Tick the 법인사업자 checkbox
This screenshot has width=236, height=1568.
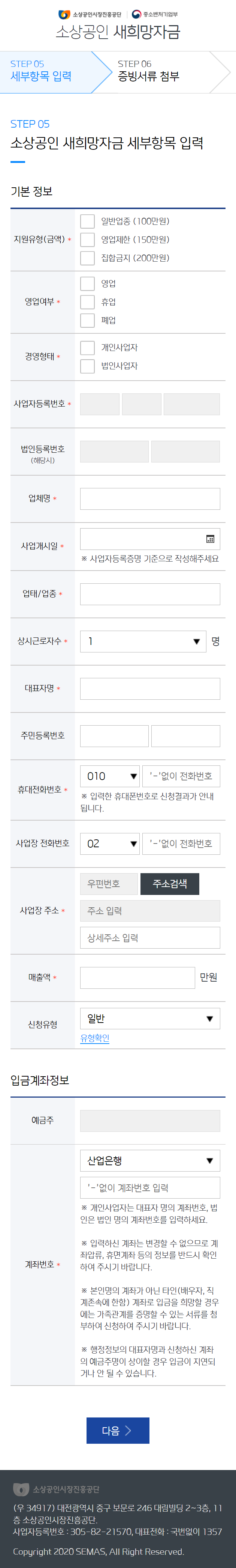(x=87, y=366)
